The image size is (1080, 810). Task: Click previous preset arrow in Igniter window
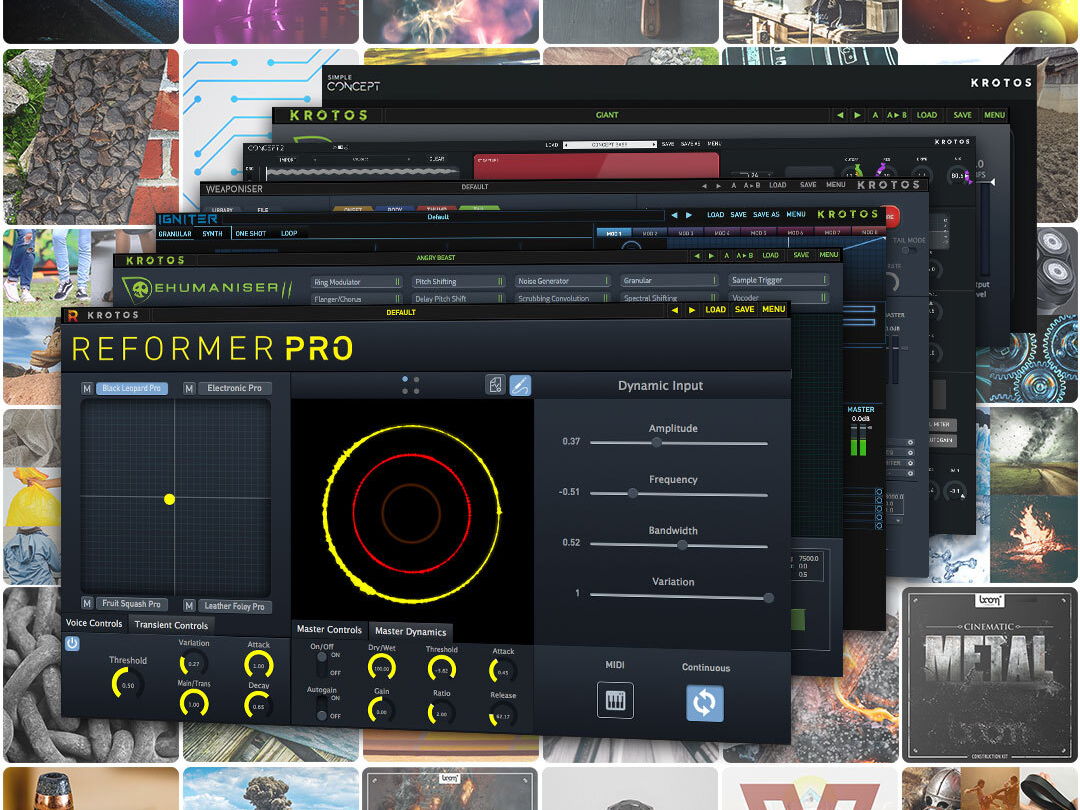(674, 215)
